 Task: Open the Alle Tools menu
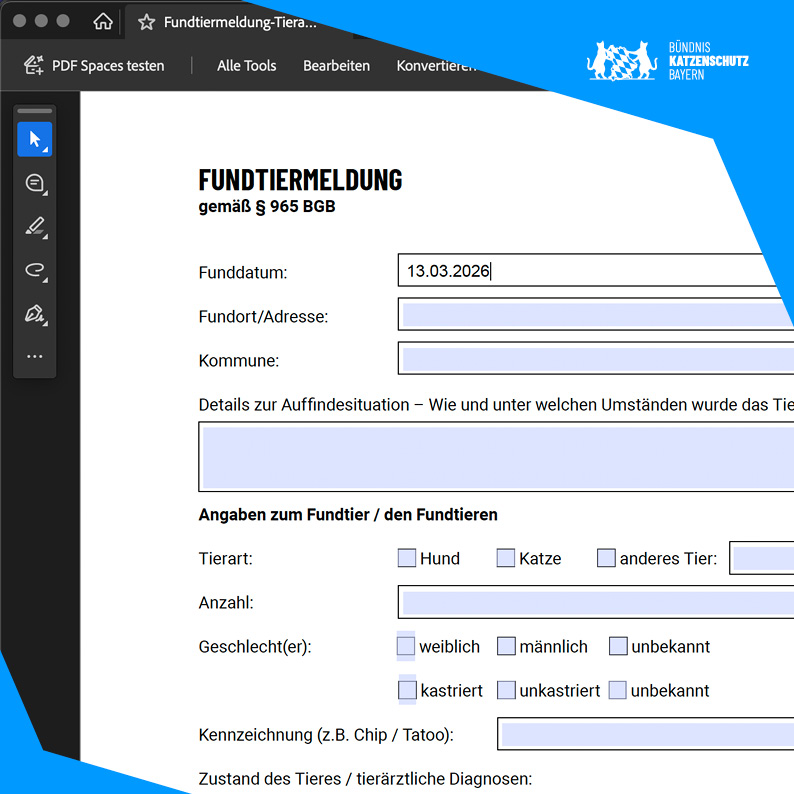coord(246,66)
